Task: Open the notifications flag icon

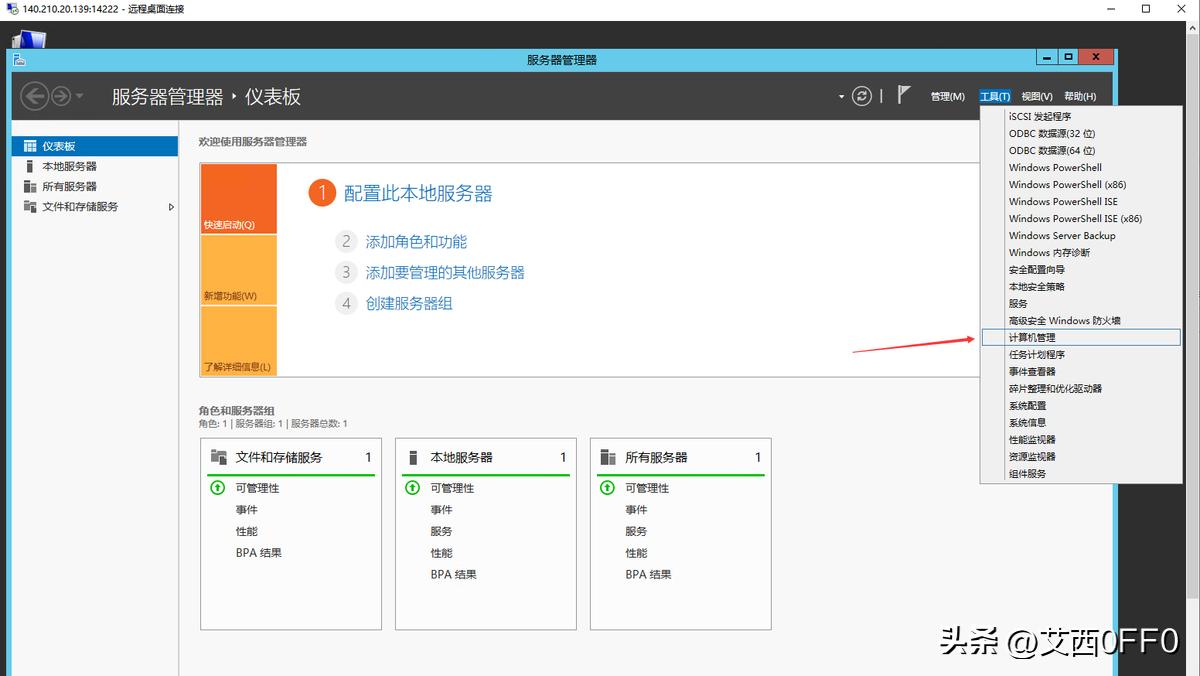Action: pyautogui.click(x=903, y=95)
